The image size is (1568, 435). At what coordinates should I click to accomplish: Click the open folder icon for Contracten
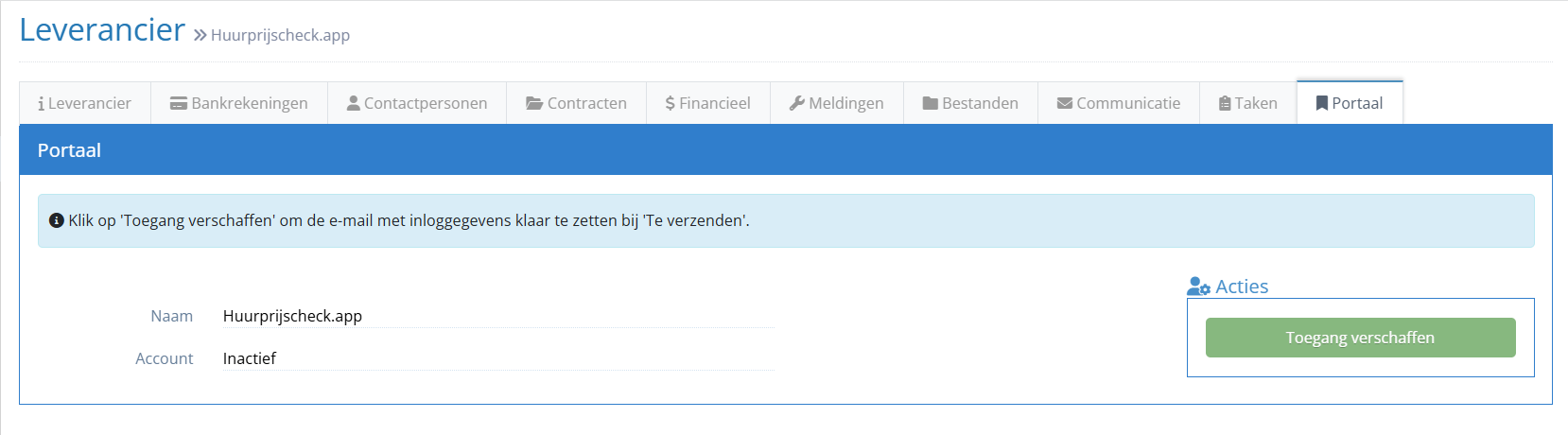tap(534, 104)
